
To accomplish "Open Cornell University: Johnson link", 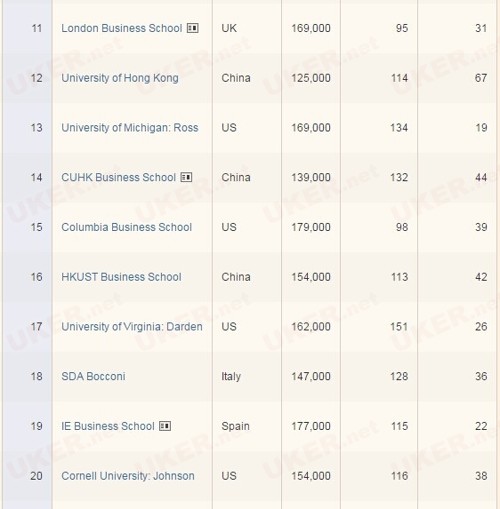I will pos(128,476).
